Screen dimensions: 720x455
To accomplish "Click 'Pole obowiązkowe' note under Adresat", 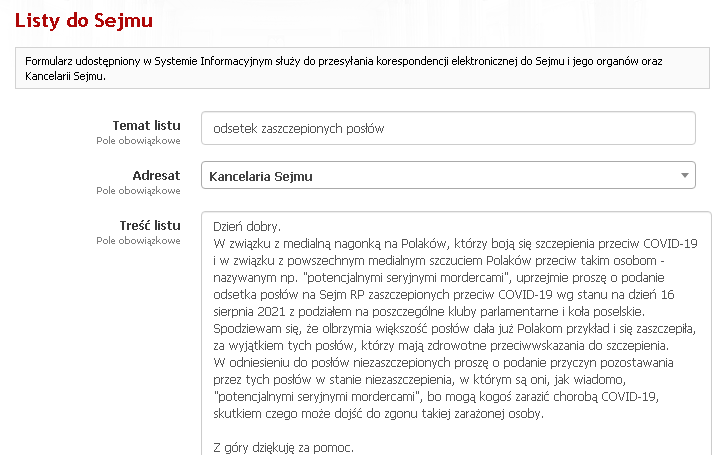I will 138,190.
